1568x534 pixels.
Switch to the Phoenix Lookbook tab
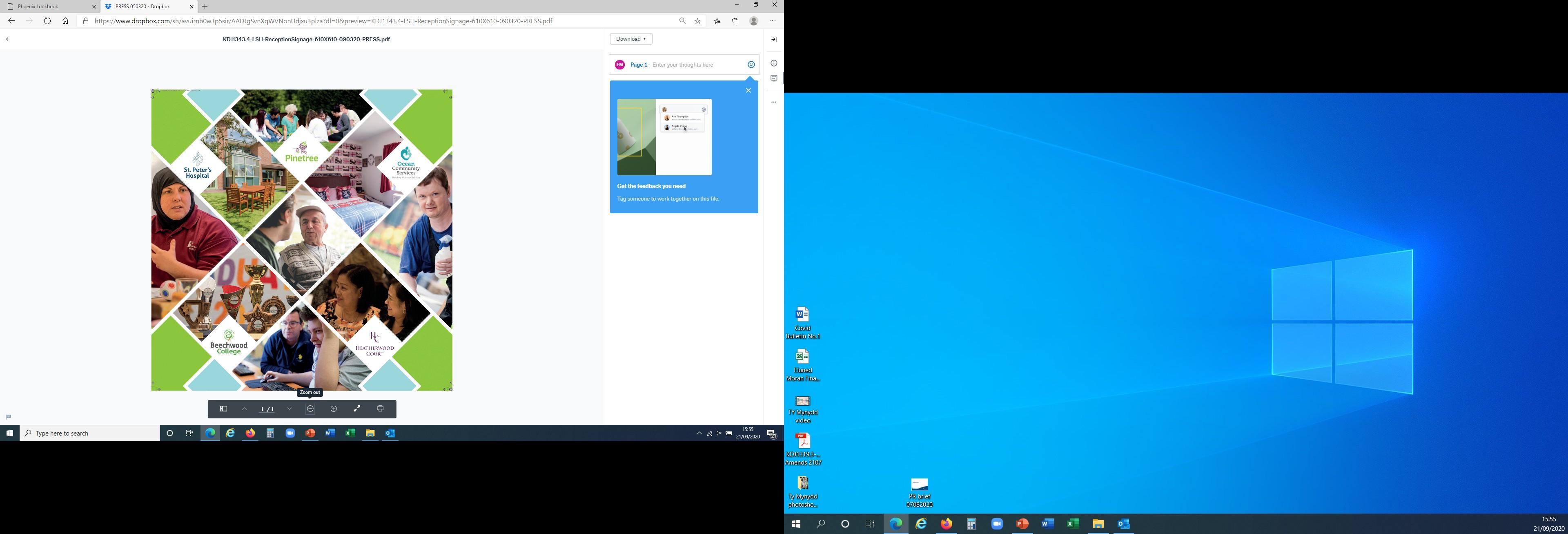[49, 7]
